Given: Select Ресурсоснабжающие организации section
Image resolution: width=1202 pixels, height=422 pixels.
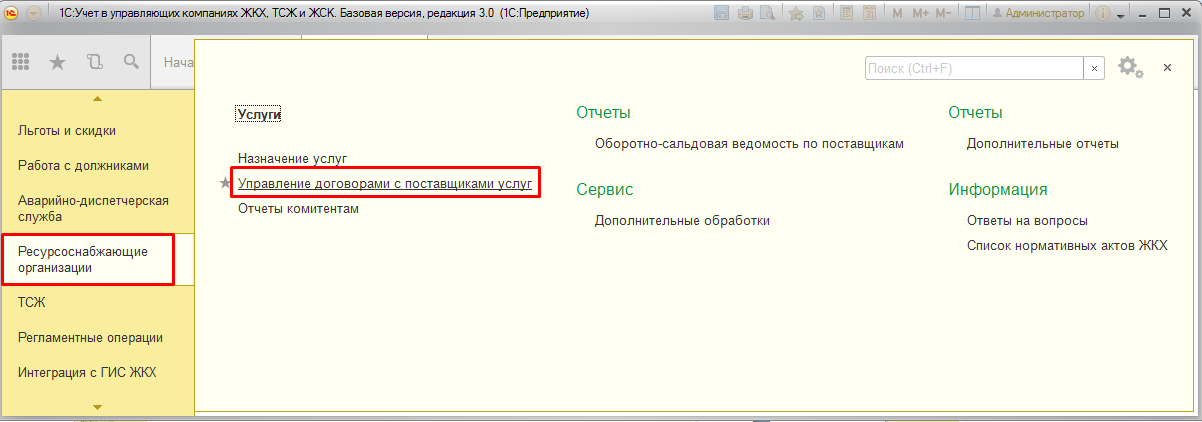Looking at the screenshot, I should (87, 259).
